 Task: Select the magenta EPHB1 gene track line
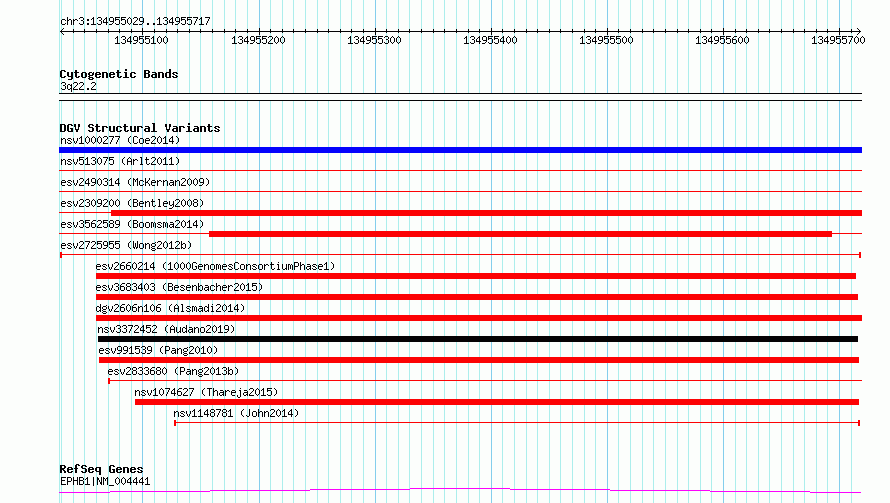(x=460, y=491)
